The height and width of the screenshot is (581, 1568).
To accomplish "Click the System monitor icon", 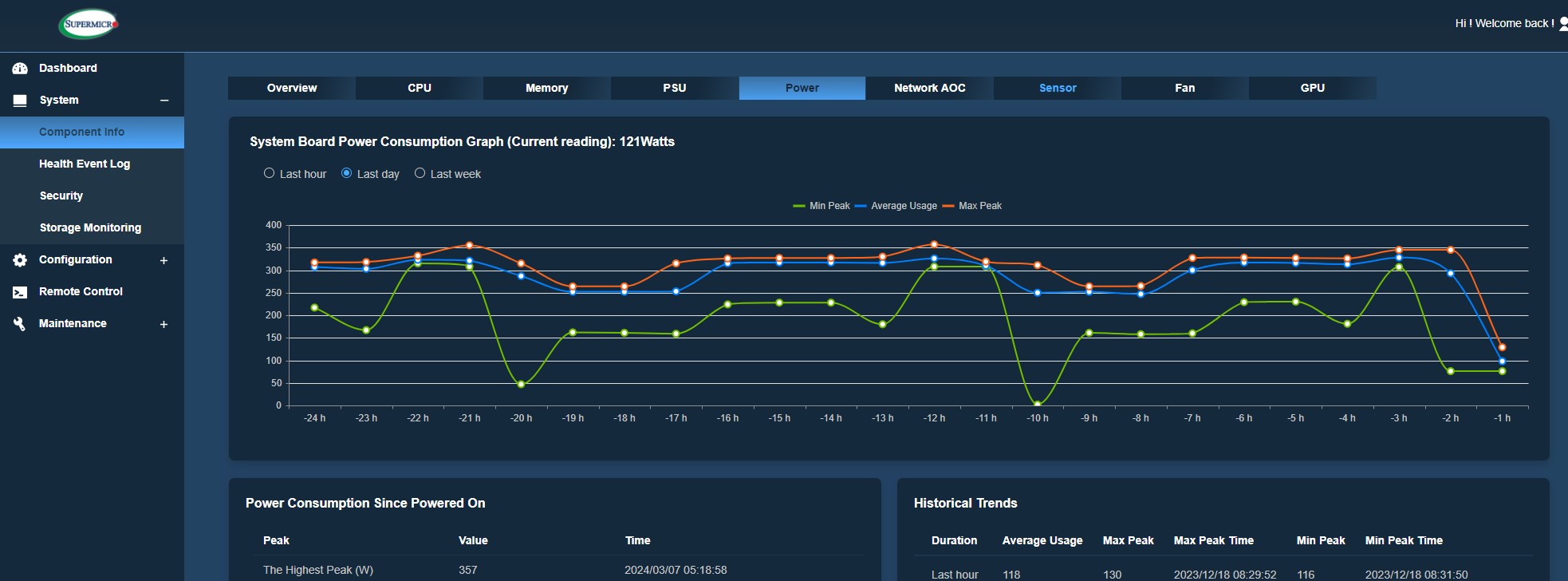I will point(20,101).
